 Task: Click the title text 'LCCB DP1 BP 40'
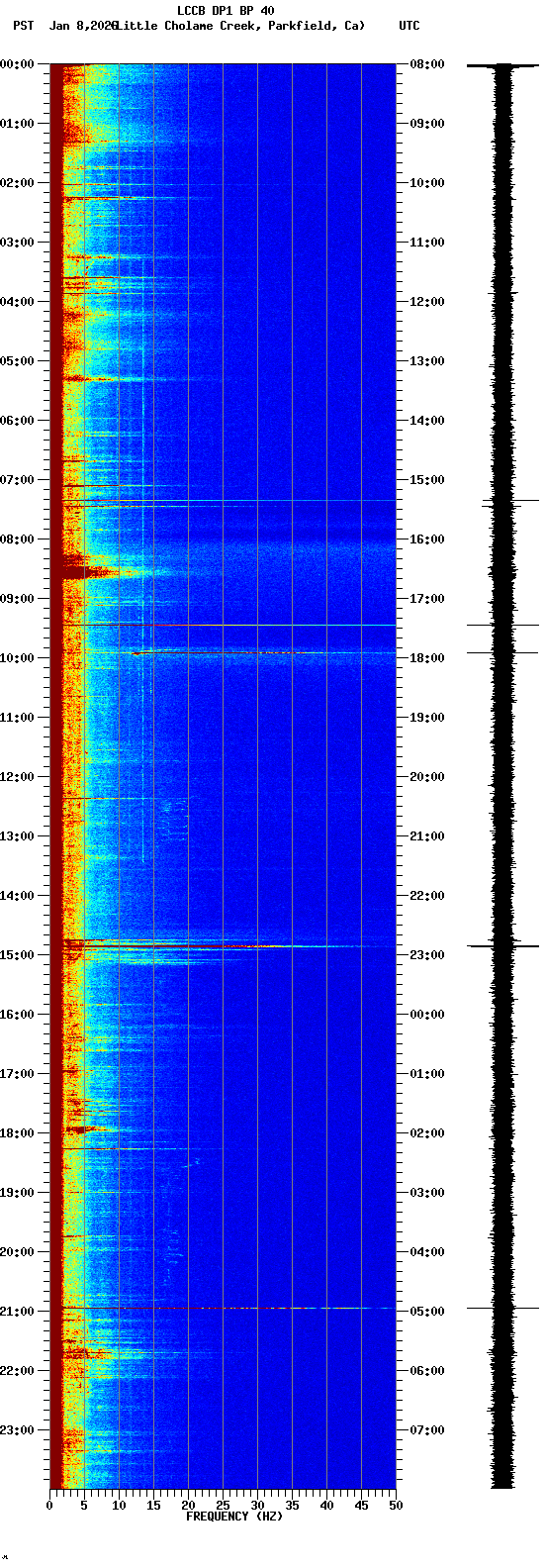[226, 11]
